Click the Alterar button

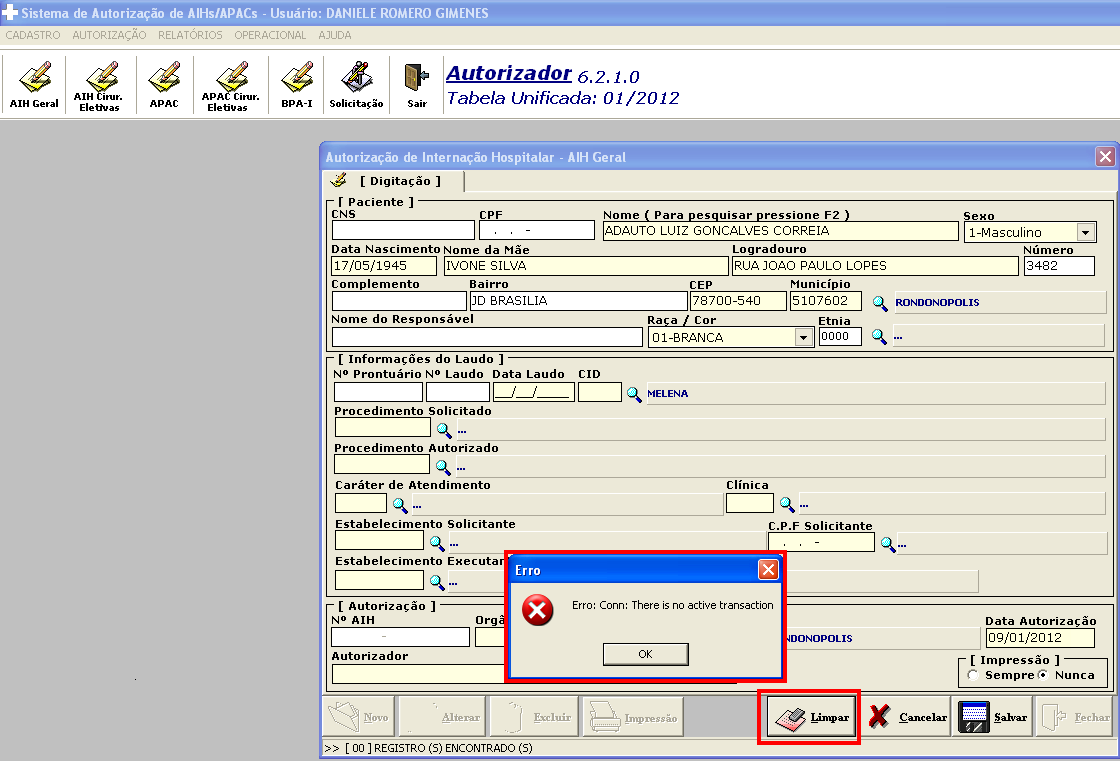coord(442,717)
